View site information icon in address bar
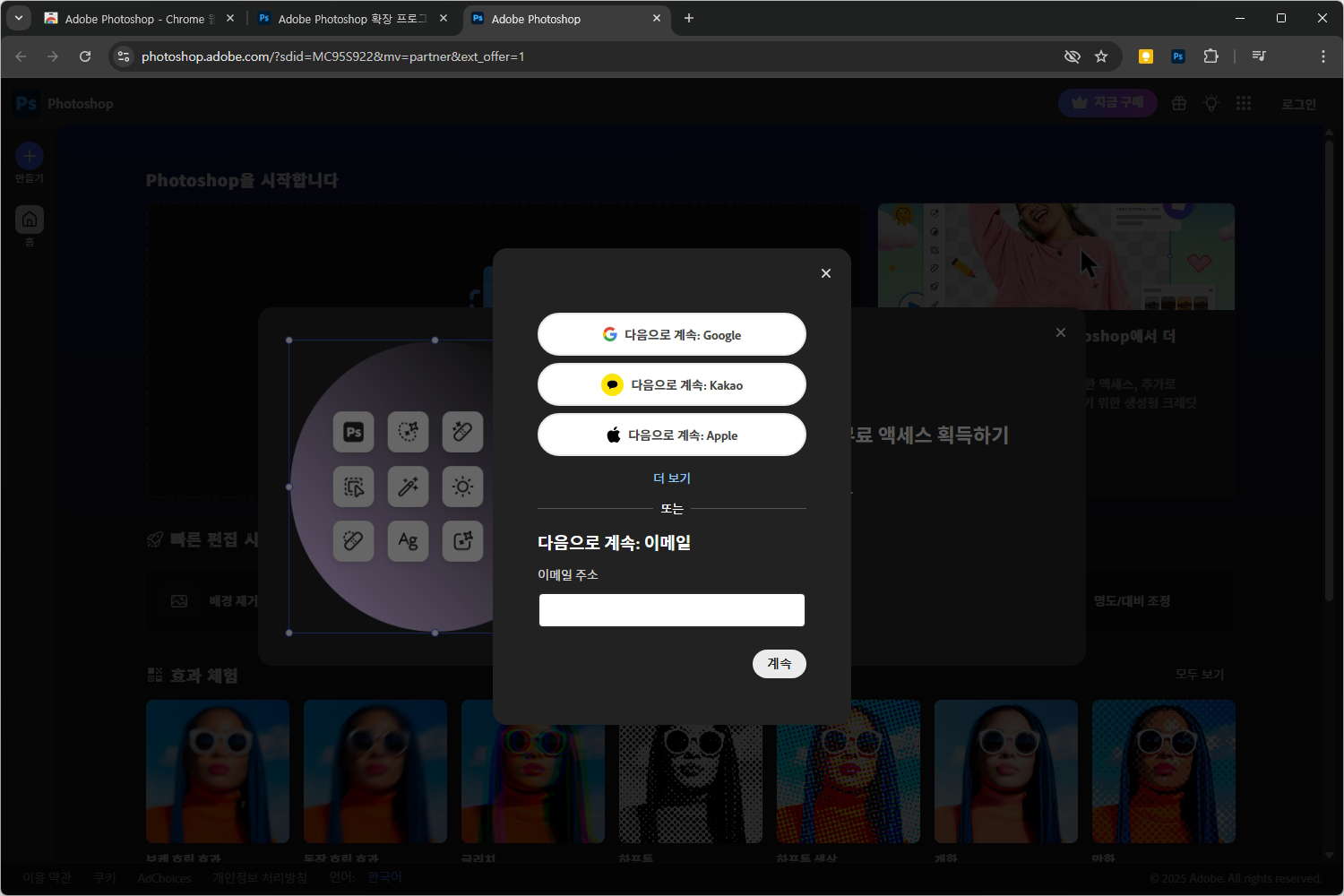This screenshot has height=896, width=1344. (x=124, y=56)
